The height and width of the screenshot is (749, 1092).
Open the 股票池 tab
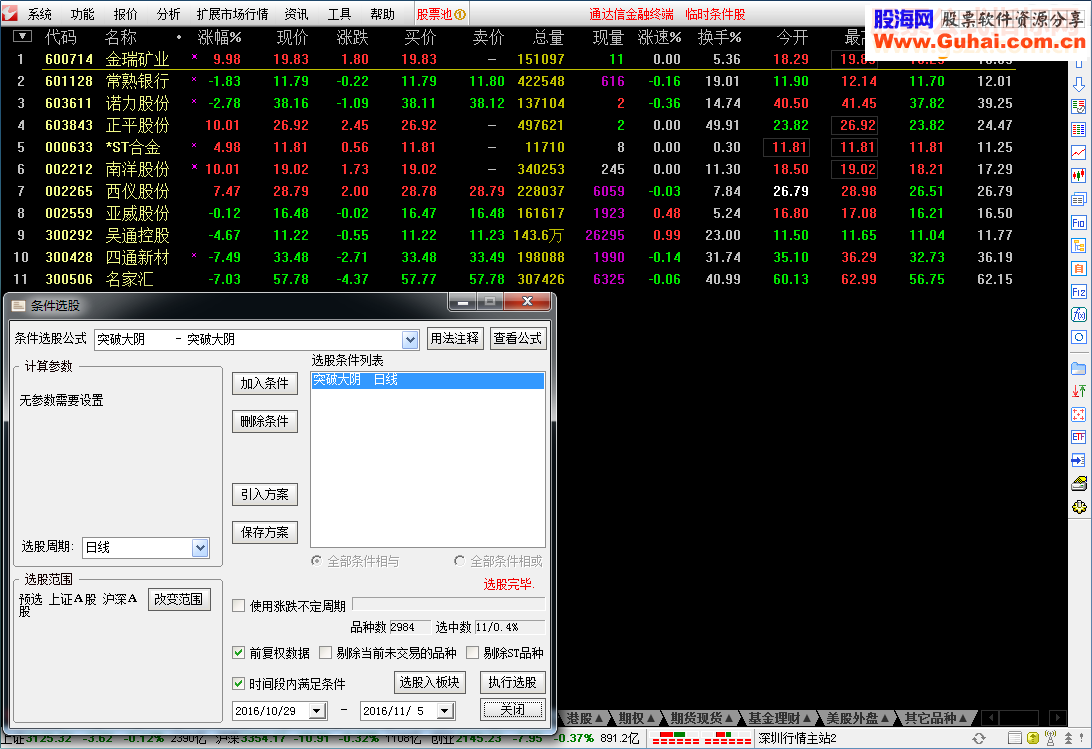pyautogui.click(x=441, y=14)
